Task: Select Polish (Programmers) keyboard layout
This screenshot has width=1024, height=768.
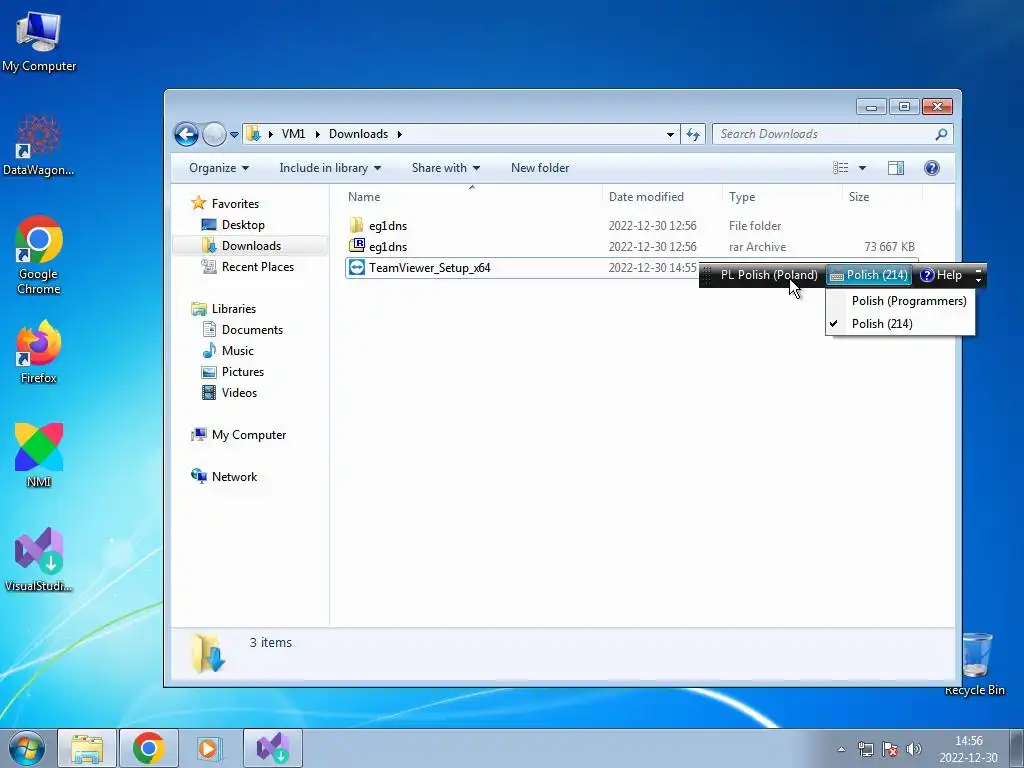Action: pyautogui.click(x=901, y=301)
